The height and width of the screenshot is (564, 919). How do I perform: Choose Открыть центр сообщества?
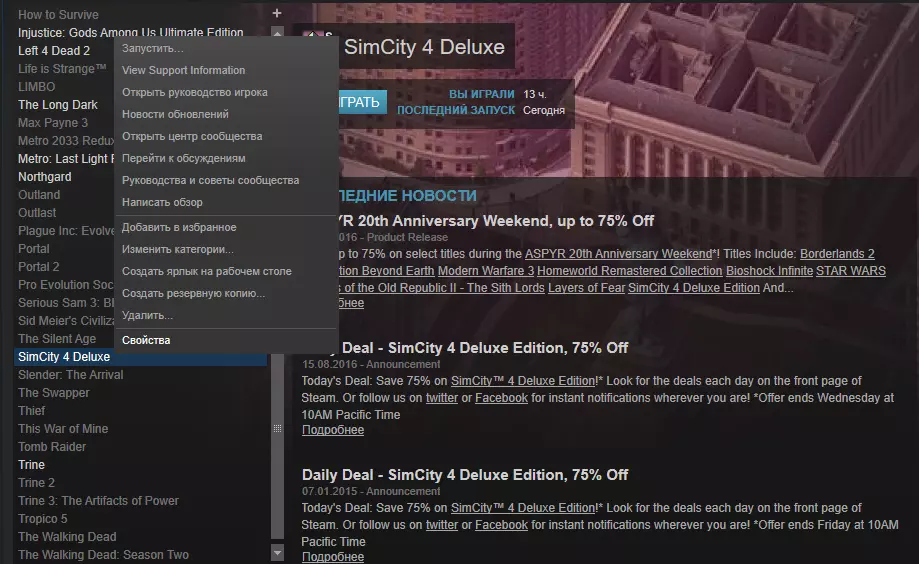[192, 136]
